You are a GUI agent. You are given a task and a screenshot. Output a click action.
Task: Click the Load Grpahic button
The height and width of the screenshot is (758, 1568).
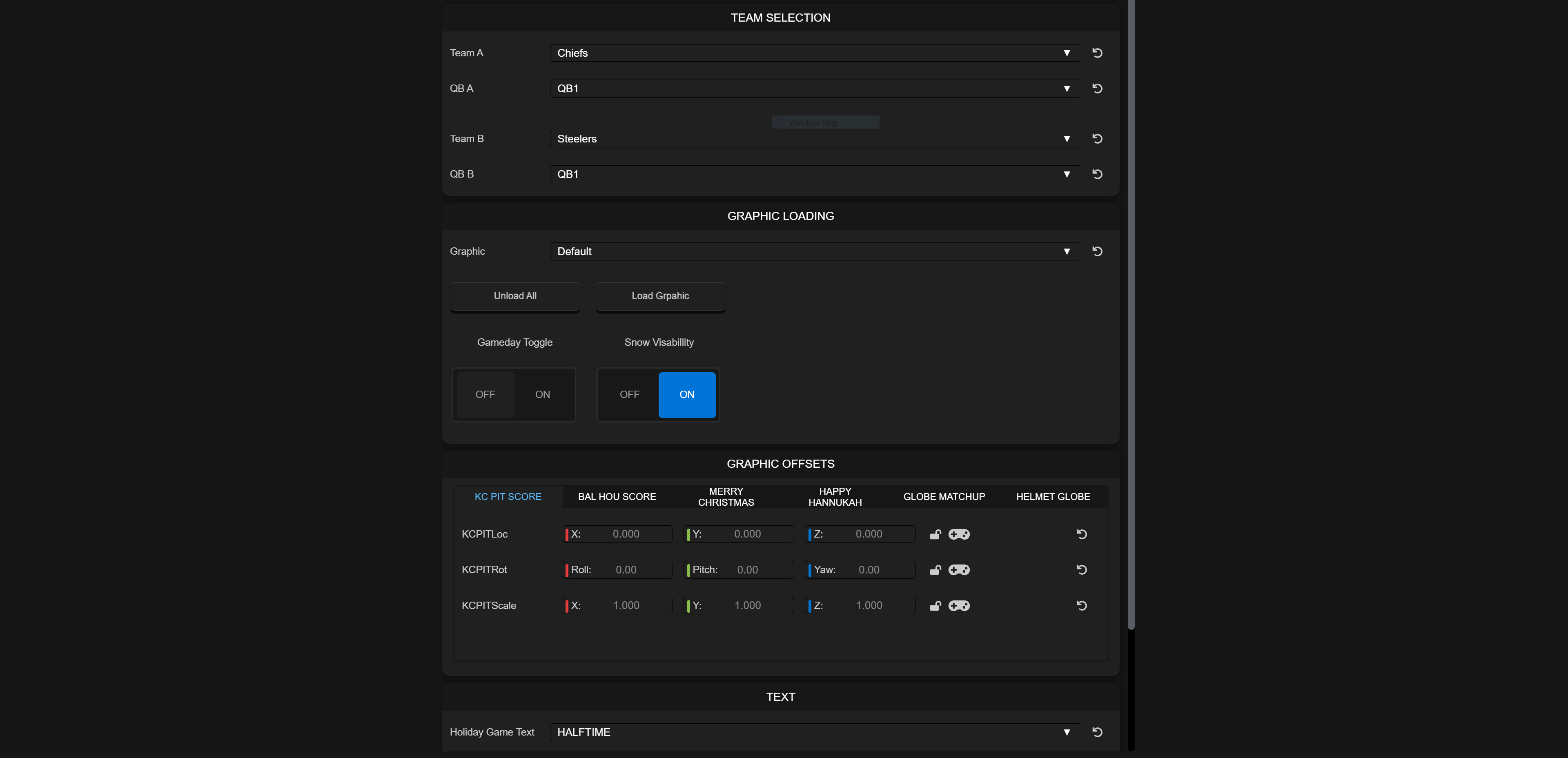click(660, 296)
